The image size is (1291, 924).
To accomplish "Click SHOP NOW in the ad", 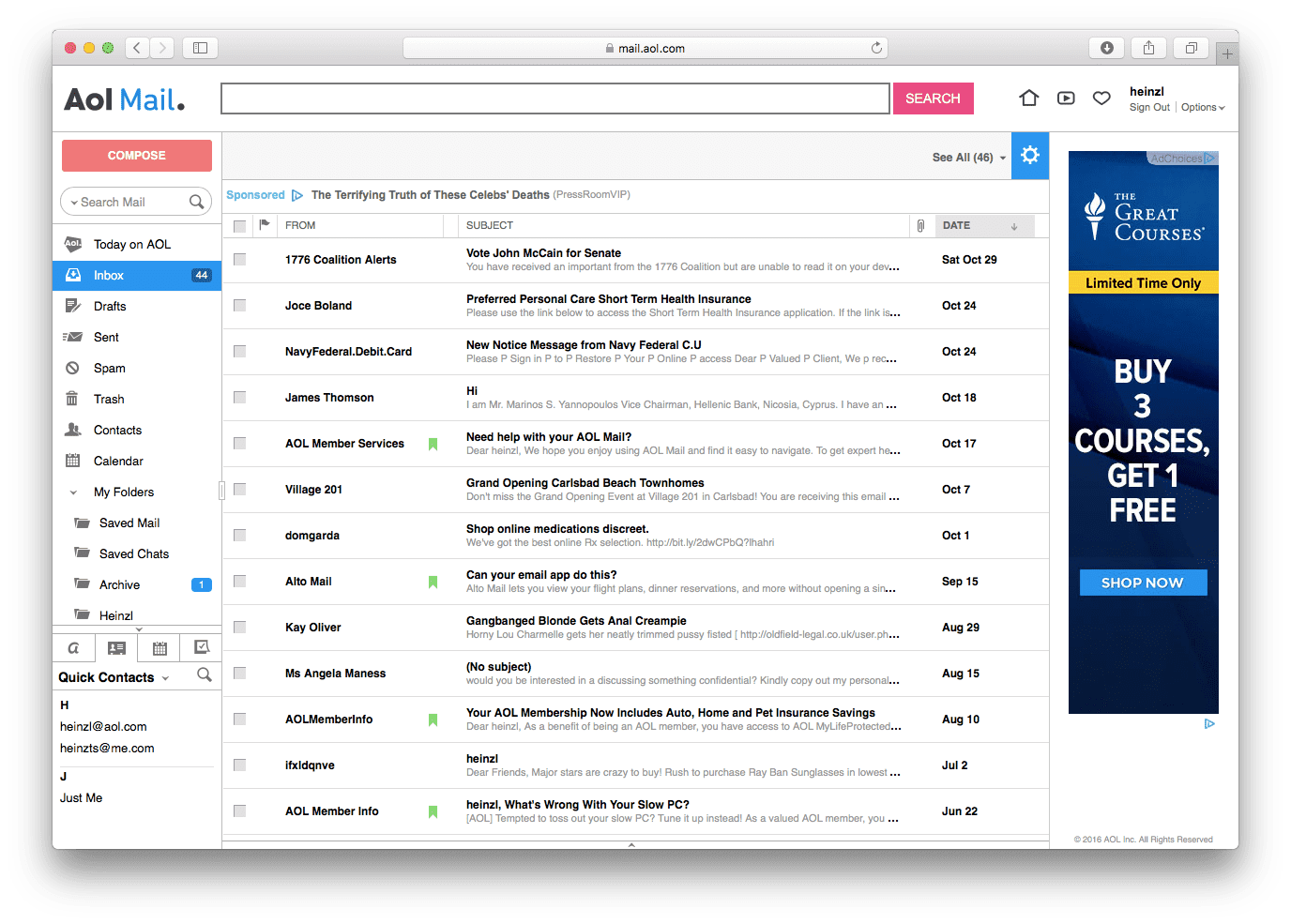I will (x=1143, y=583).
